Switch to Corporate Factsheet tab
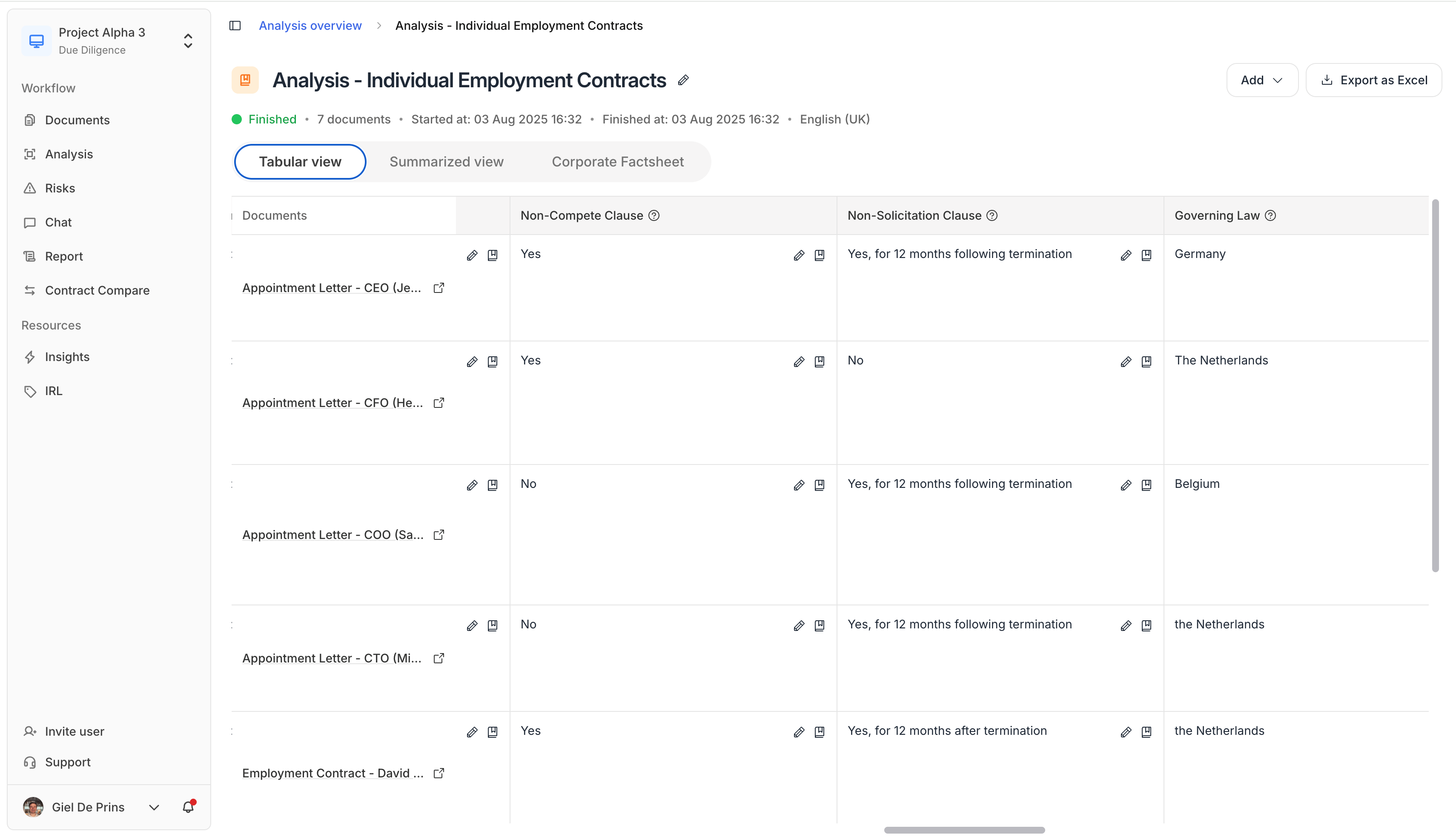This screenshot has height=837, width=1456. click(x=618, y=161)
